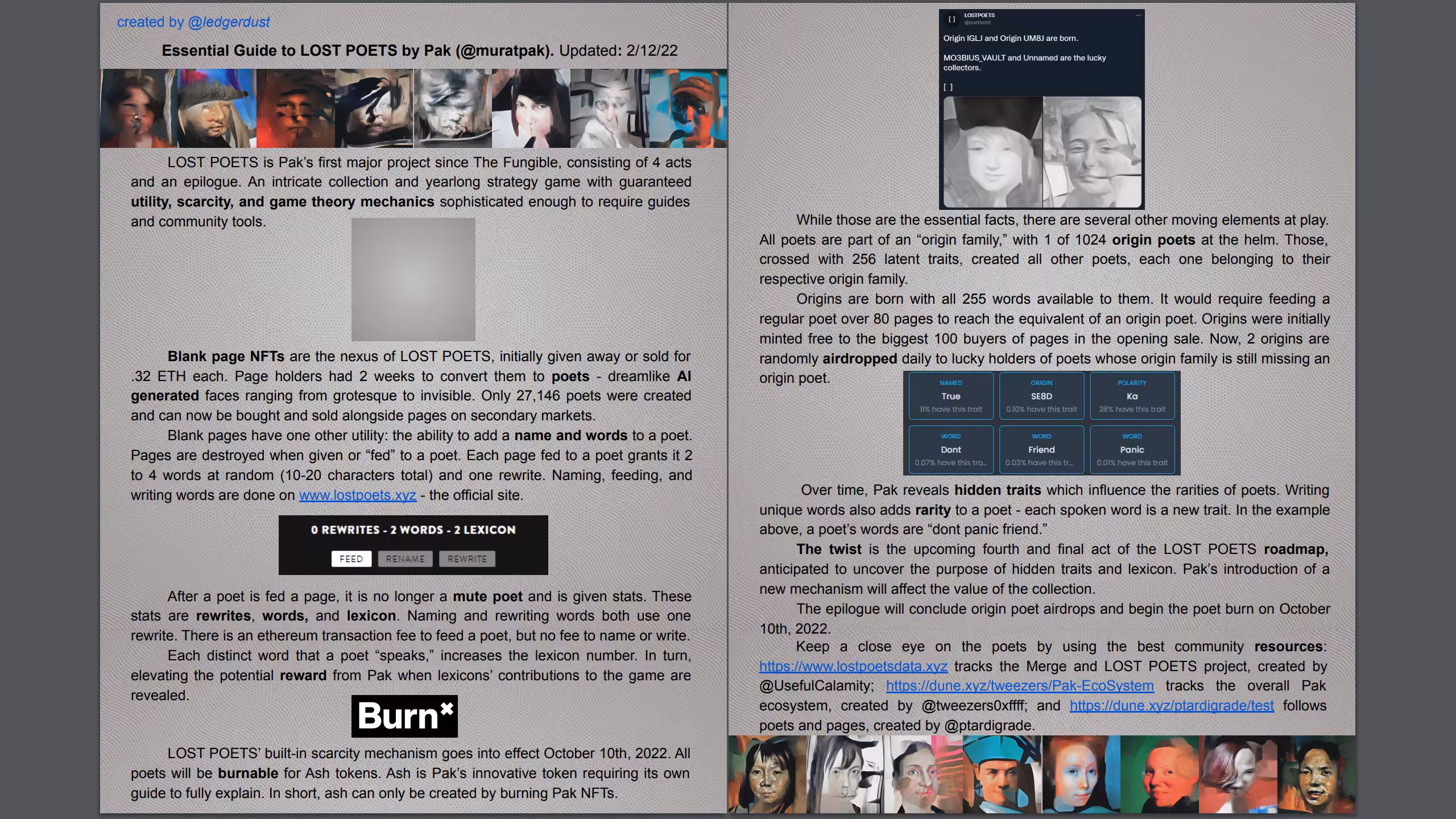
Task: Open the tweet's three-dot menu
Action: (1138, 15)
